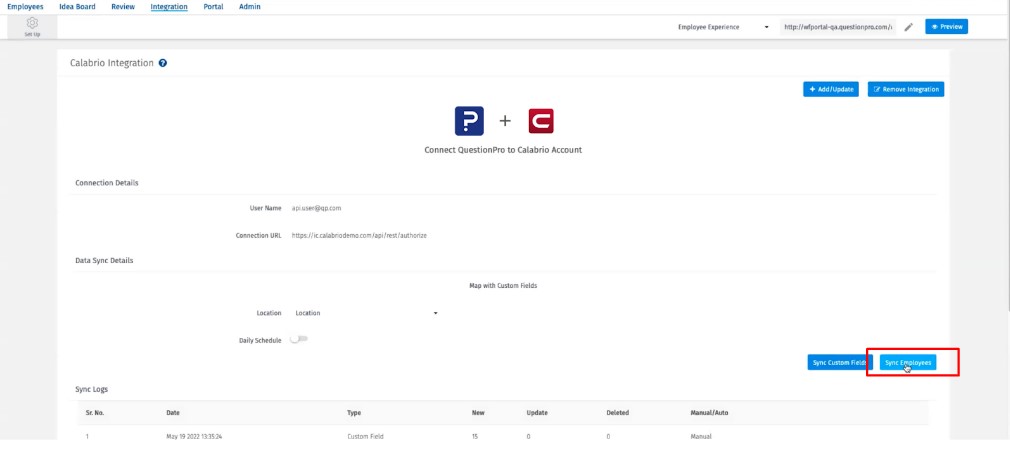
Task: Click the portal URL input field
Action: (838, 27)
